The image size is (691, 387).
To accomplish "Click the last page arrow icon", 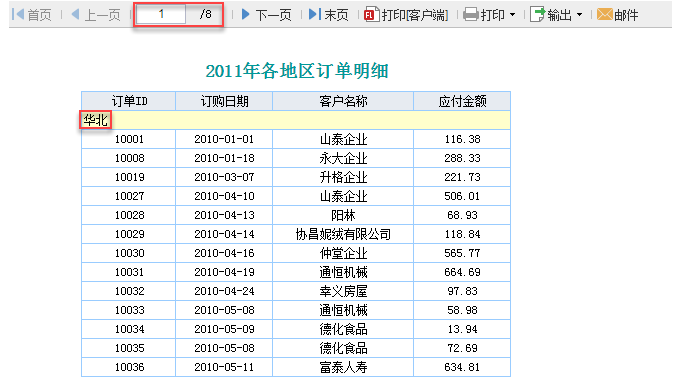I will coord(315,14).
